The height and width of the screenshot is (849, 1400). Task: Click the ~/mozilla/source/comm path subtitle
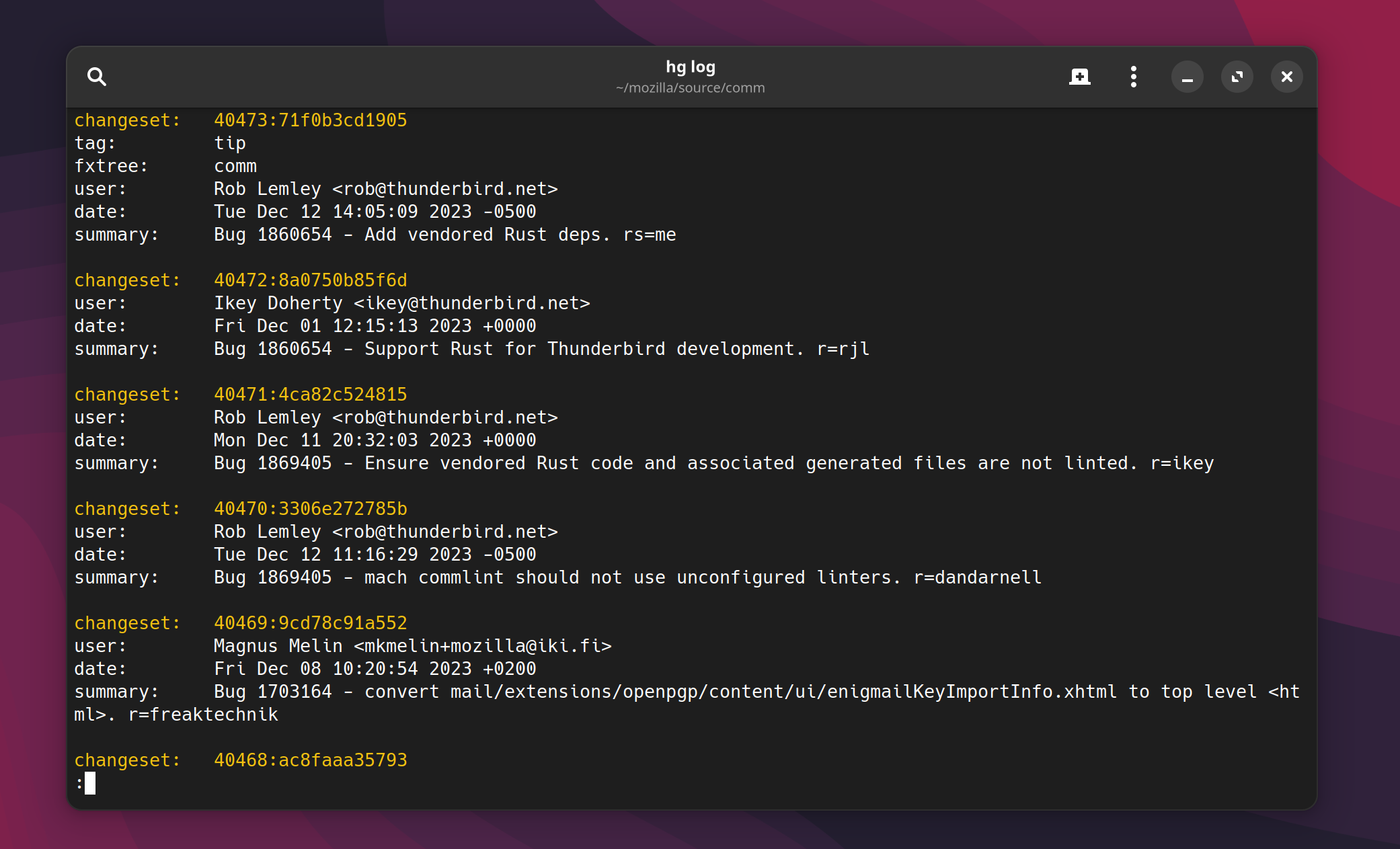(690, 88)
